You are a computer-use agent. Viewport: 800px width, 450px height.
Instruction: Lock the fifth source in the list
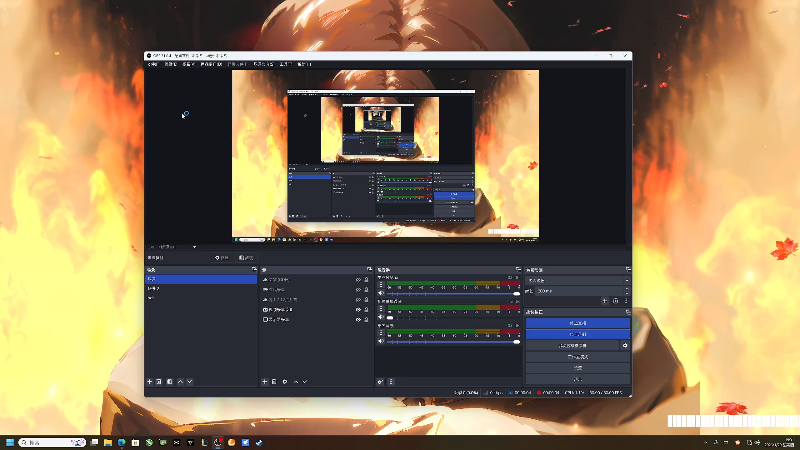tap(366, 320)
